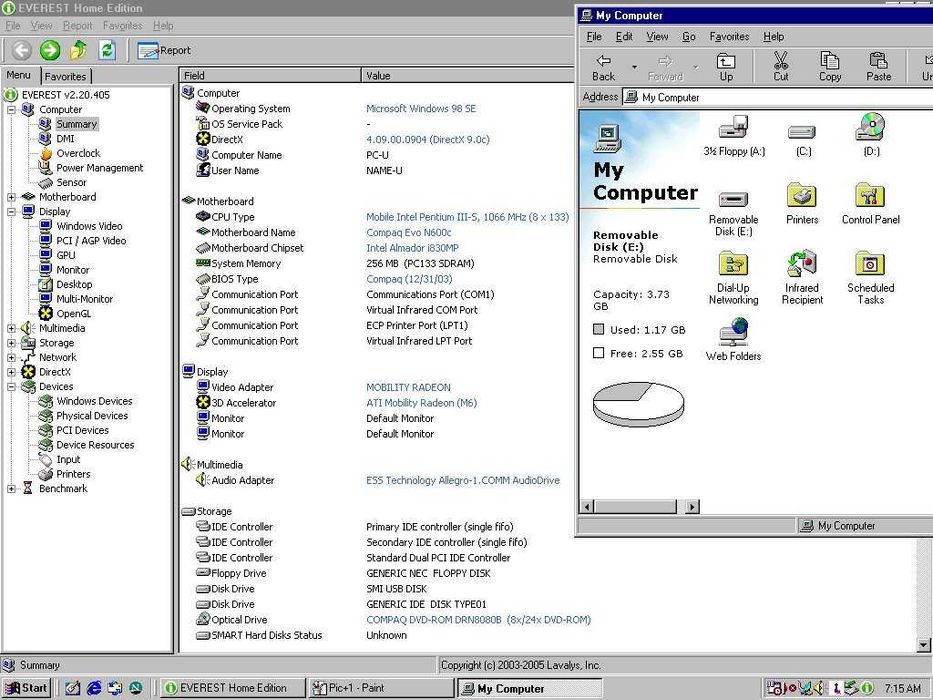Click ESS Technology Allegro-1.COMM AudioDrive link
The image size is (933, 700).
click(x=462, y=480)
